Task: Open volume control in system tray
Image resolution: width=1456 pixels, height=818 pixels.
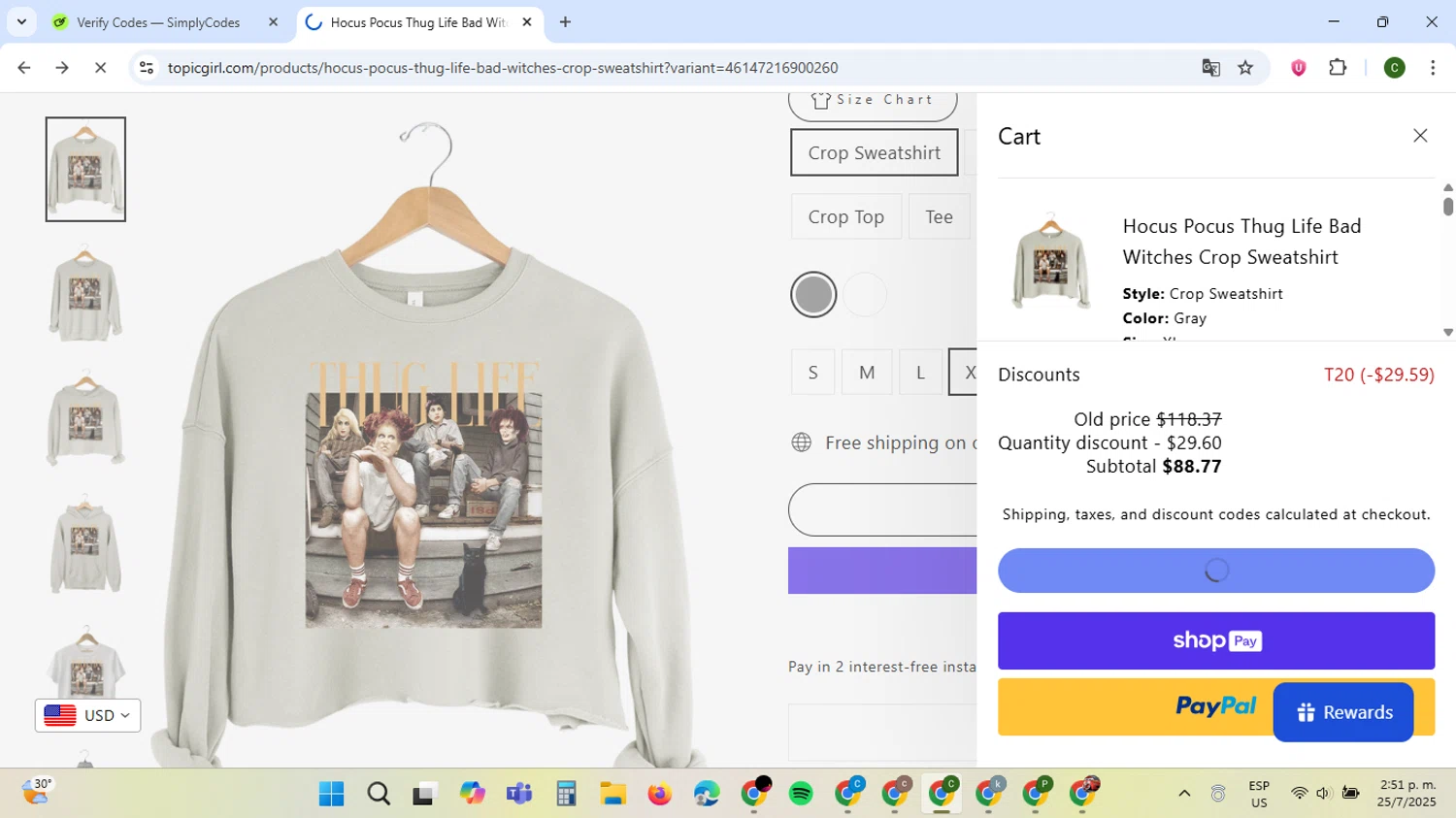Action: (1323, 794)
